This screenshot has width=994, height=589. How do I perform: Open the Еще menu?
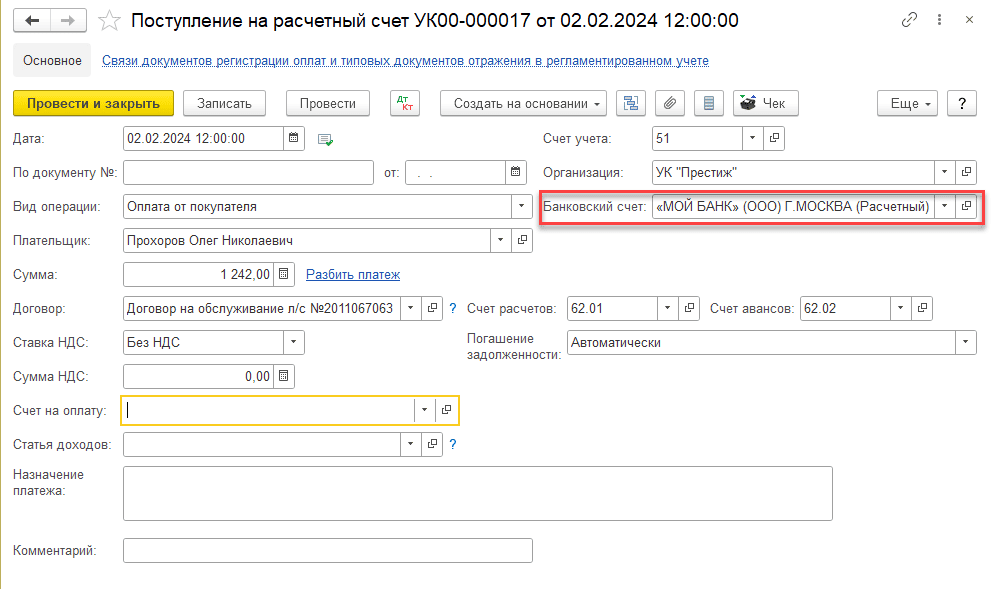[x=907, y=103]
